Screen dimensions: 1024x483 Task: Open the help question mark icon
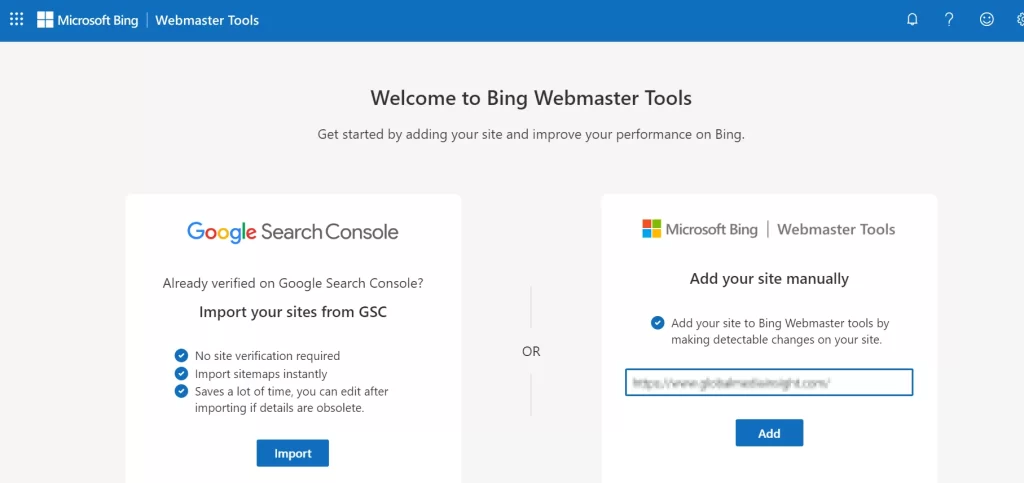pos(949,19)
